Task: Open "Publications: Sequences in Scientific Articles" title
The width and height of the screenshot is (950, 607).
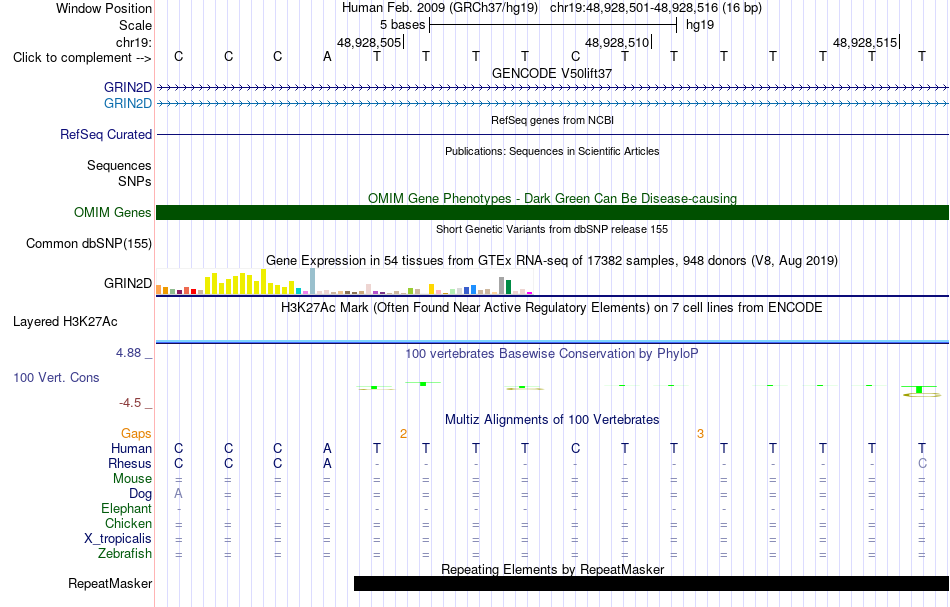Action: [552, 151]
